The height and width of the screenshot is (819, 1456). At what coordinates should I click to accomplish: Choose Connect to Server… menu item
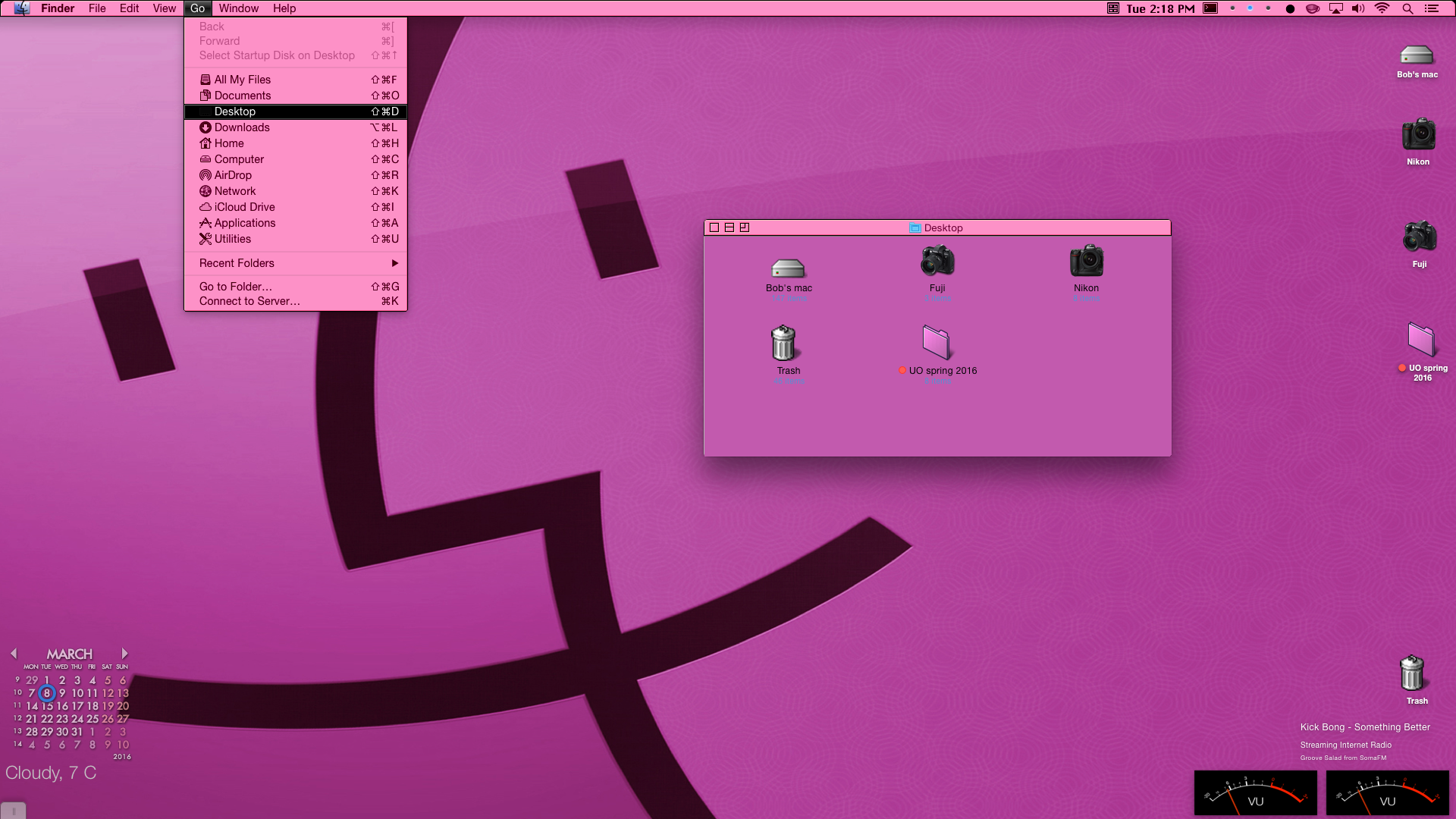[x=296, y=301]
